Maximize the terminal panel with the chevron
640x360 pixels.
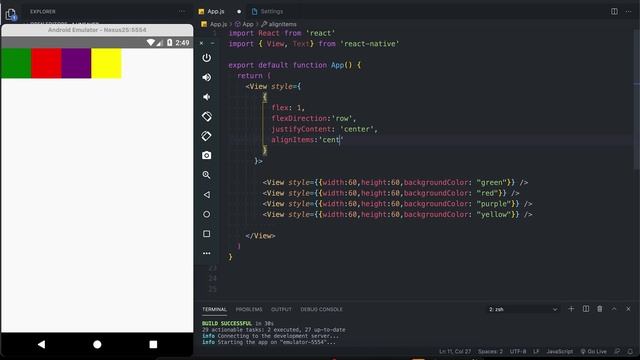614,309
